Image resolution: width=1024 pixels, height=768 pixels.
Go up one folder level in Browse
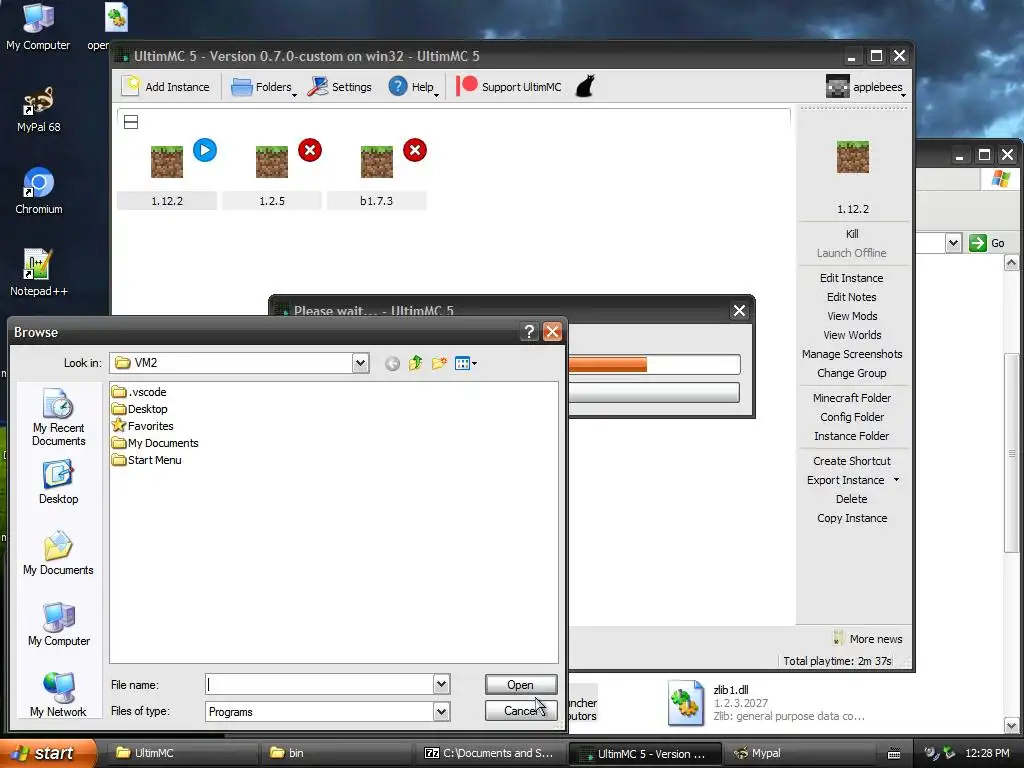point(415,363)
